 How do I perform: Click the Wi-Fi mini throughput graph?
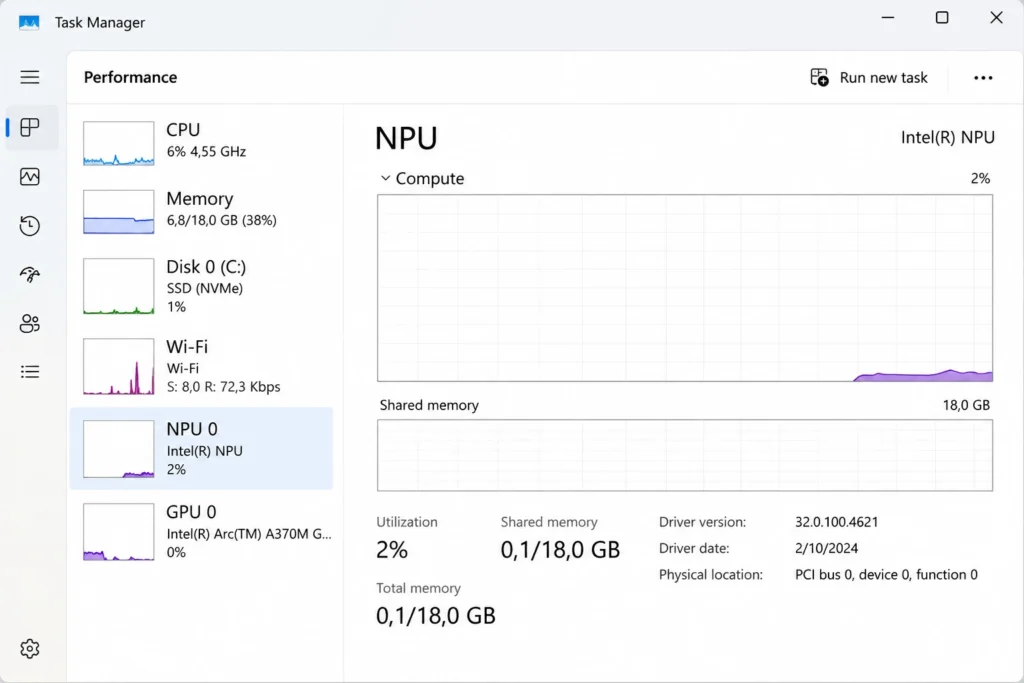119,366
